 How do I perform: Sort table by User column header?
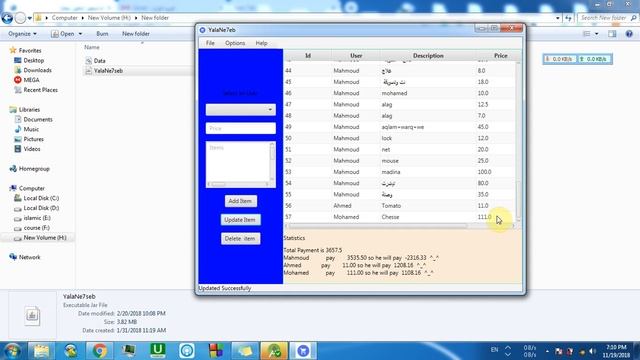(x=356, y=56)
